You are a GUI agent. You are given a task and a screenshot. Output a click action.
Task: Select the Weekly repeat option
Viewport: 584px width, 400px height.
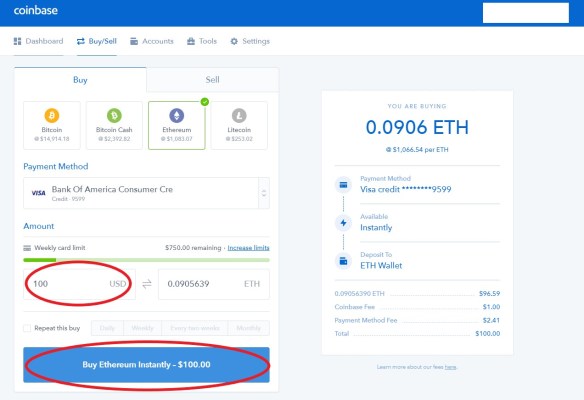pyautogui.click(x=143, y=328)
